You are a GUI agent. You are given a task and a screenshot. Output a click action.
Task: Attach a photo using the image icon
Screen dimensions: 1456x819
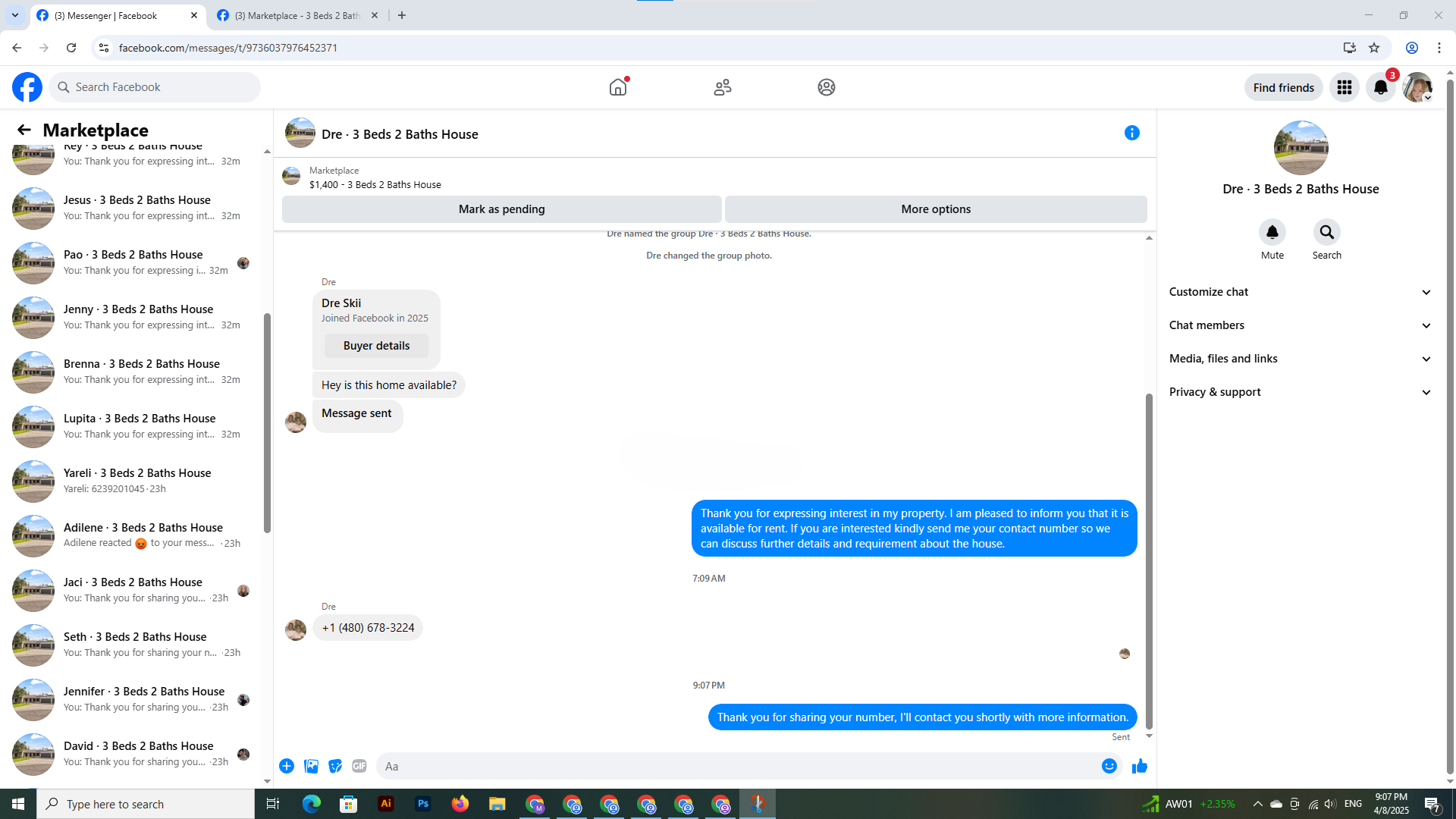(x=311, y=766)
